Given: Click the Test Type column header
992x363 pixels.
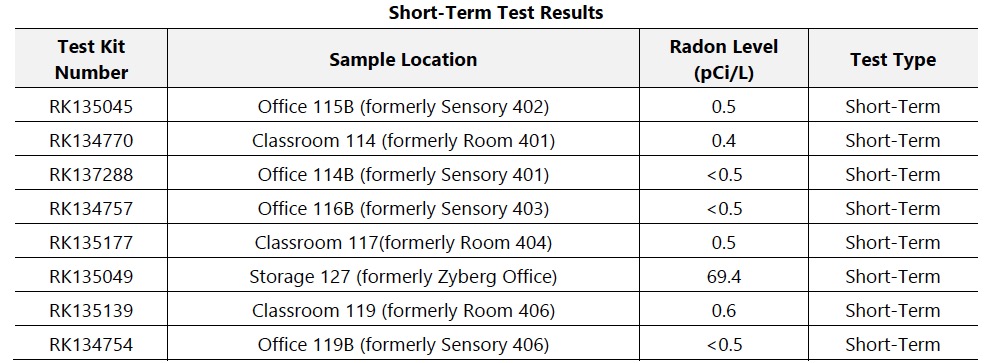Looking at the screenshot, I should [x=893, y=59].
